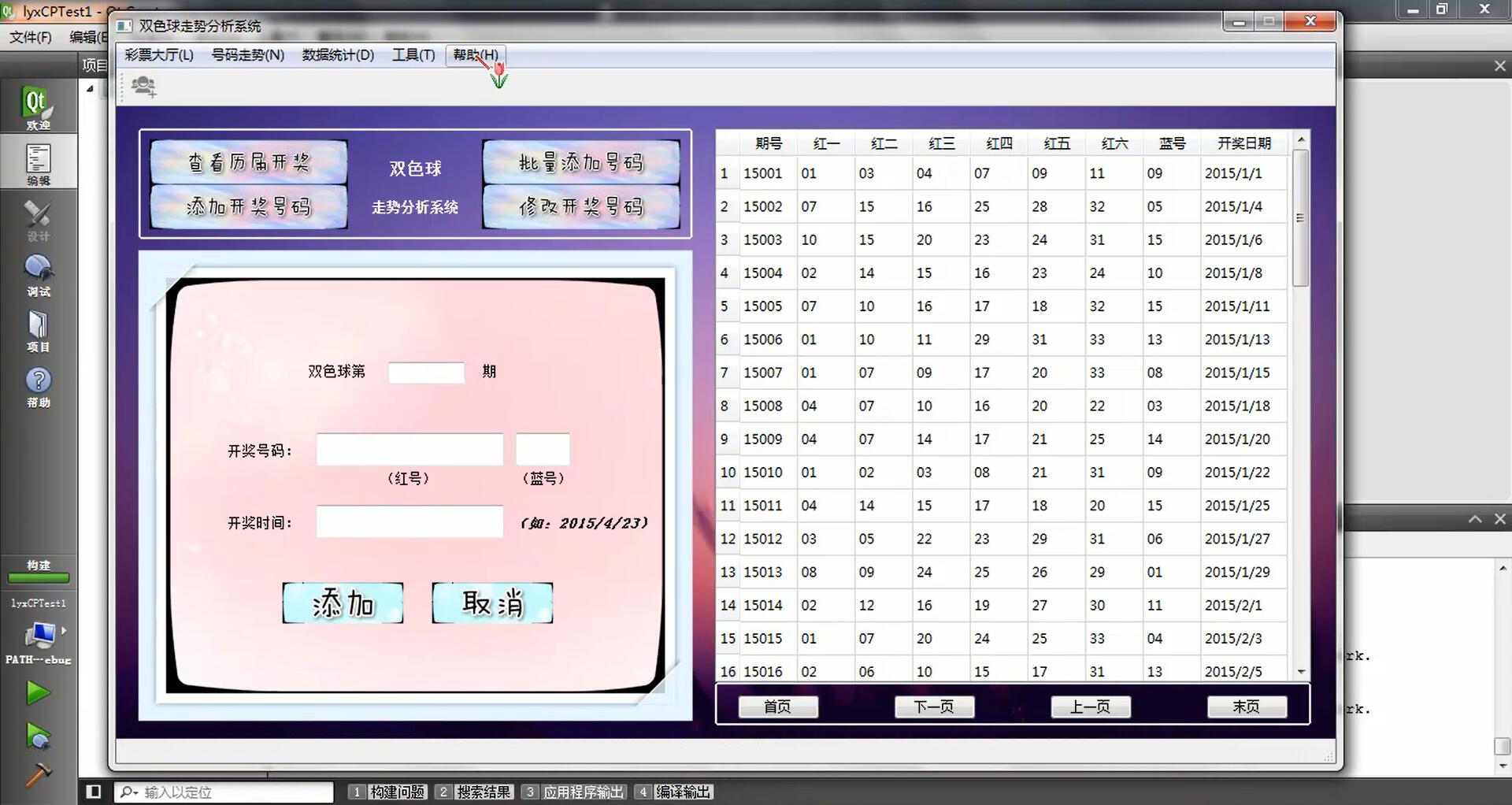Click the 取消 cancel button
1512x805 pixels.
(x=492, y=603)
